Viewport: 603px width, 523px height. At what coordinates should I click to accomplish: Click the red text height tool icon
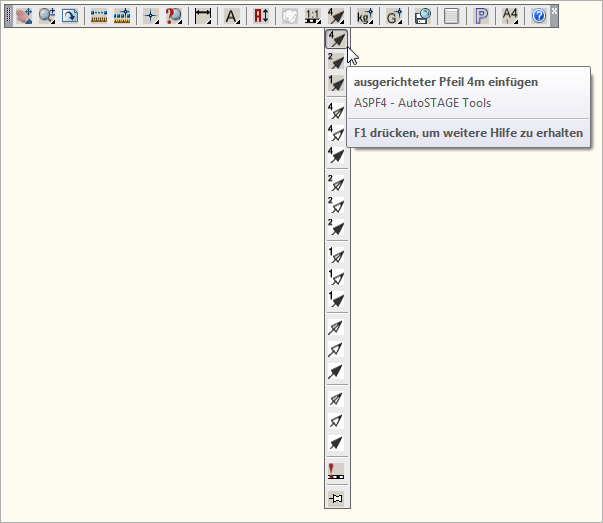[263, 16]
